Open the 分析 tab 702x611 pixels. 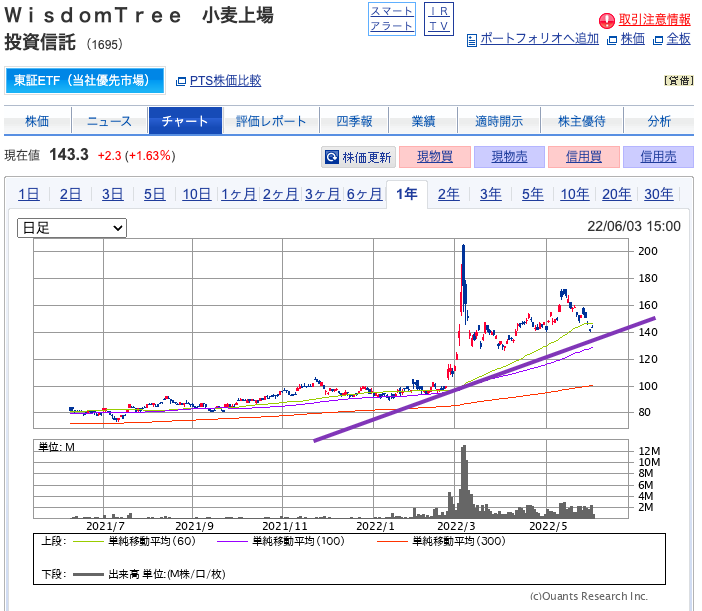[659, 121]
